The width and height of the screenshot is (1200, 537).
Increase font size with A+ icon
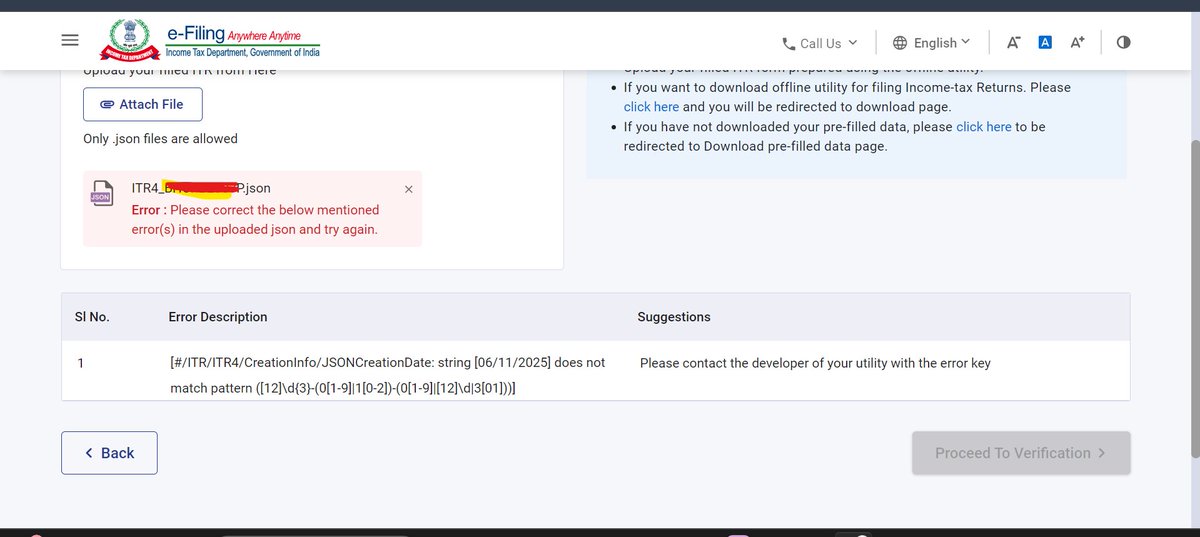[1077, 43]
